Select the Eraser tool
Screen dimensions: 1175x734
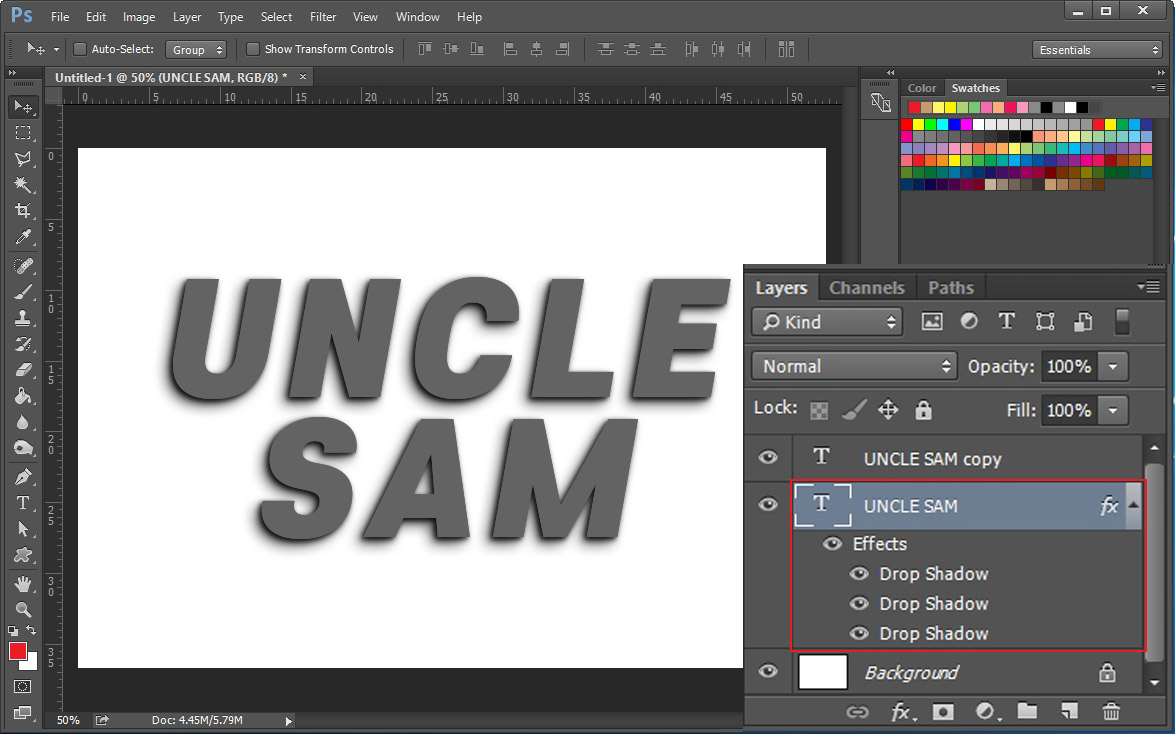[23, 370]
